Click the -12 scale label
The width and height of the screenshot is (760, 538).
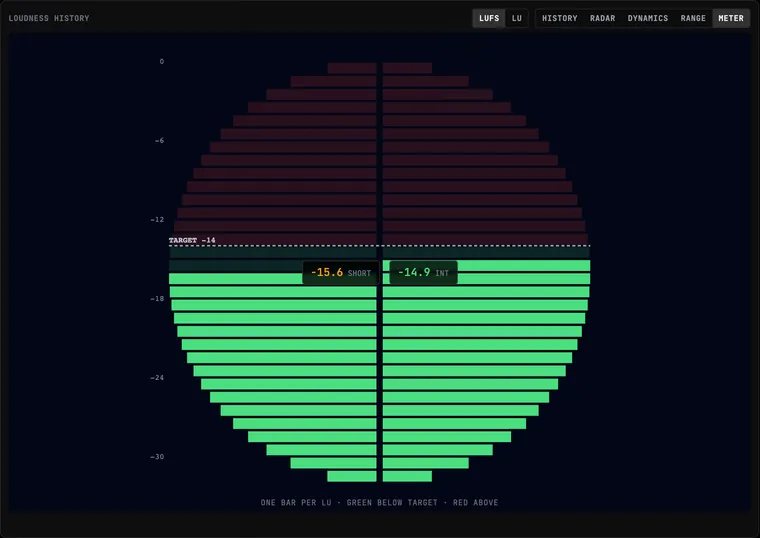point(157,220)
